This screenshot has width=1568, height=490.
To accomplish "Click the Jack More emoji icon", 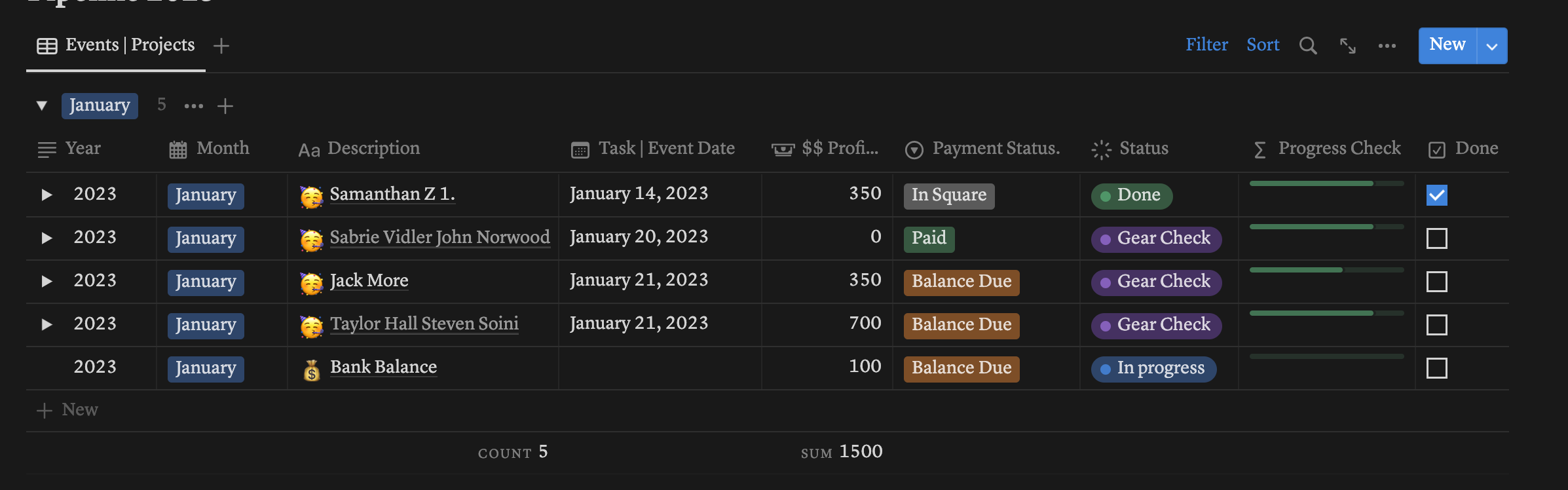I will (312, 282).
